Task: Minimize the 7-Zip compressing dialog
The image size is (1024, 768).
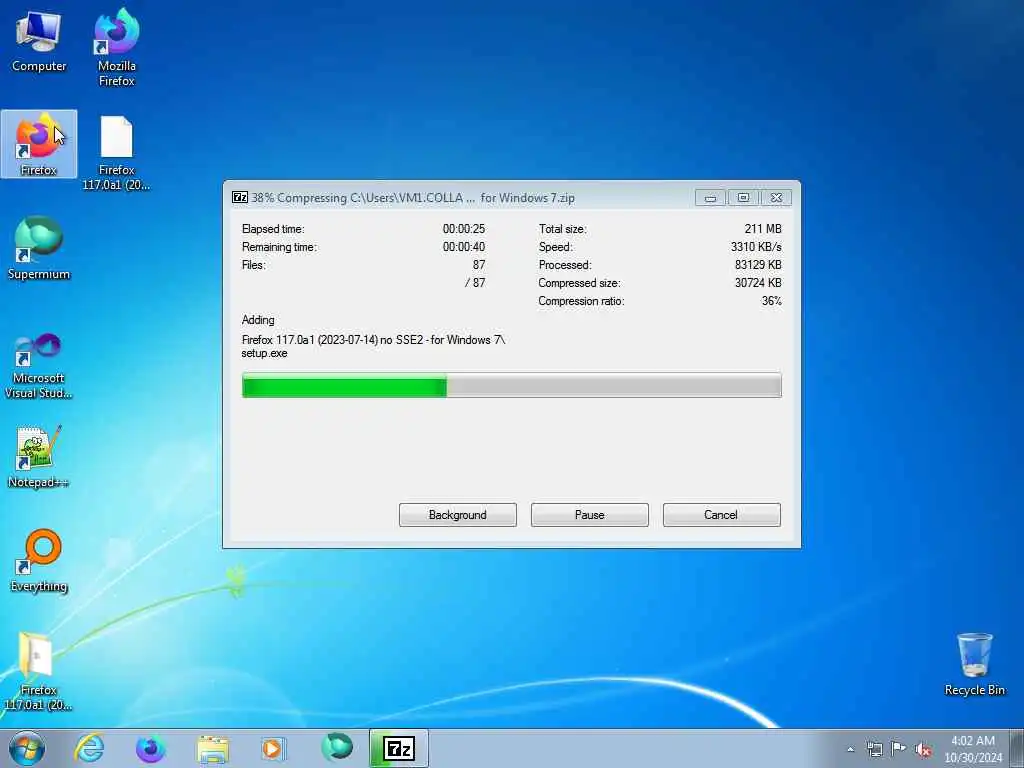Action: tap(711, 197)
